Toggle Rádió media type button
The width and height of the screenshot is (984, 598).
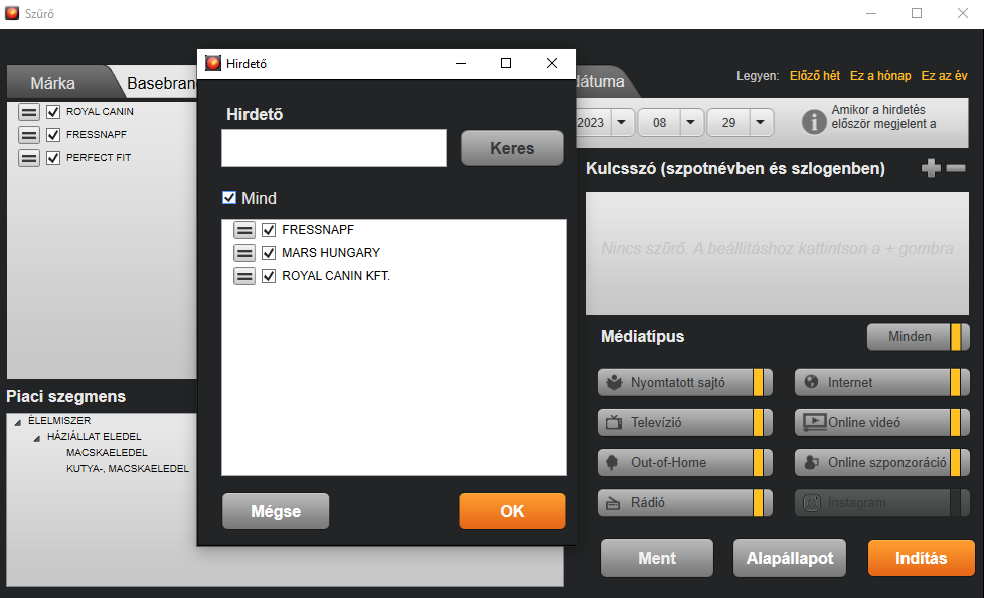685,503
